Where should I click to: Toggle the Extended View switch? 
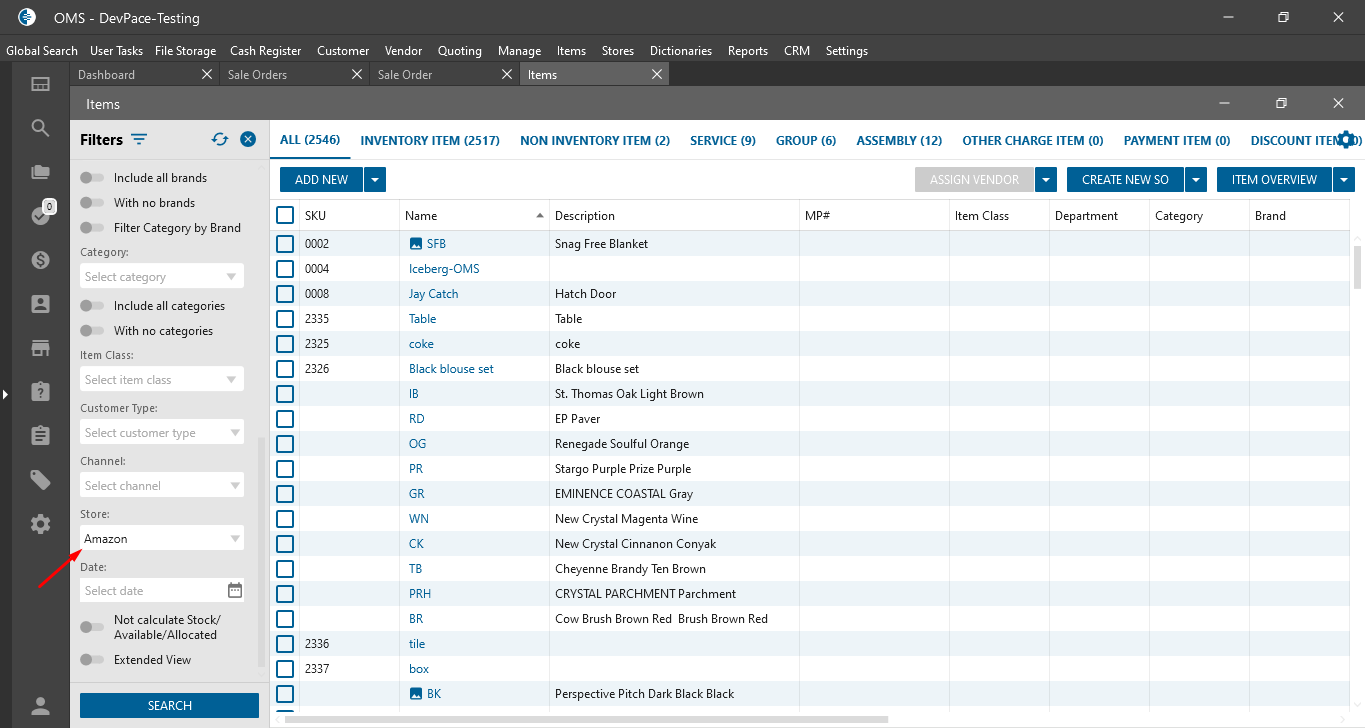click(92, 660)
